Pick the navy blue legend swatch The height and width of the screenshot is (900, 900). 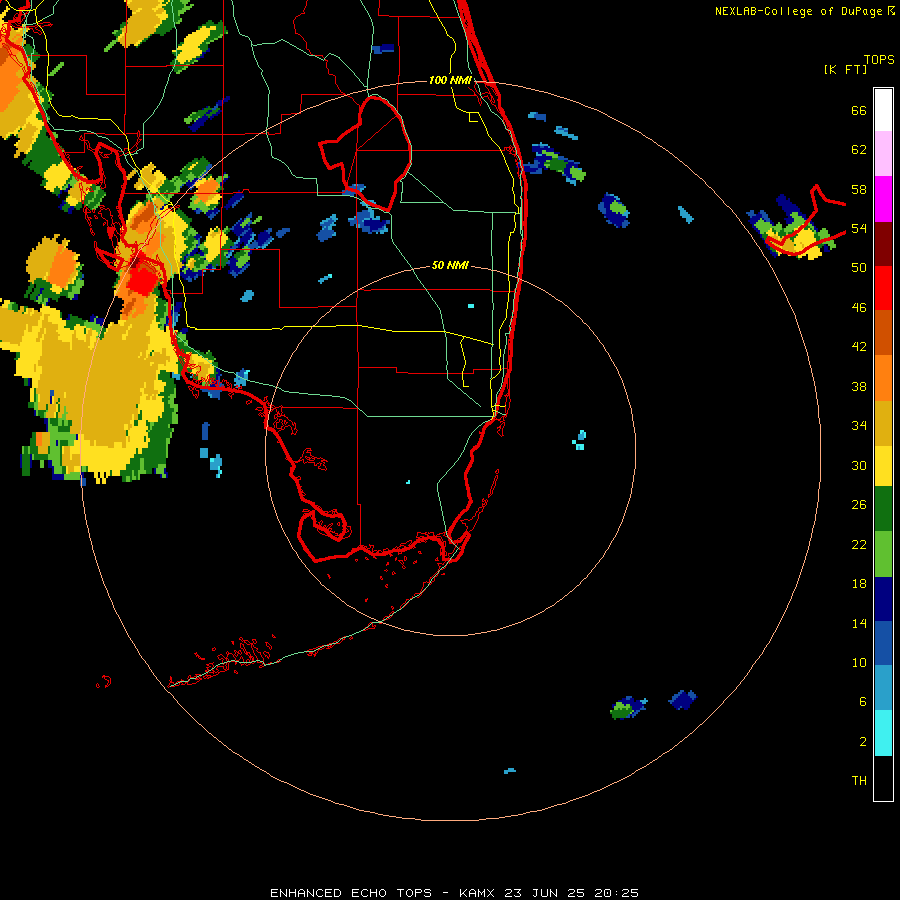(x=883, y=599)
